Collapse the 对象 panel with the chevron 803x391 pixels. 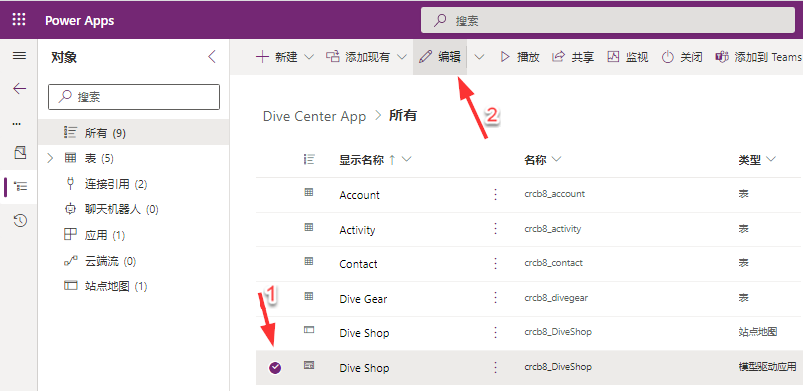212,57
